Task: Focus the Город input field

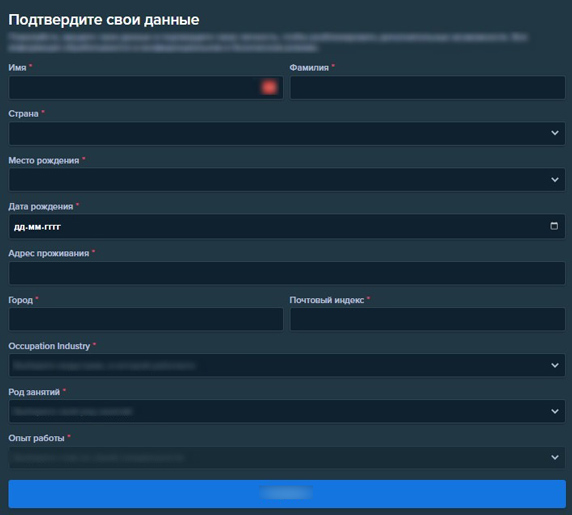Action: tap(146, 319)
